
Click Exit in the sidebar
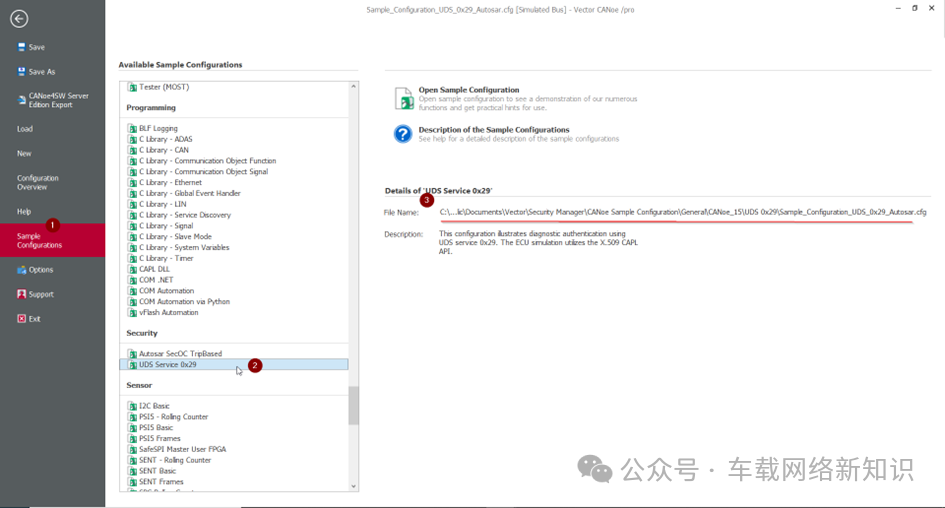point(34,319)
